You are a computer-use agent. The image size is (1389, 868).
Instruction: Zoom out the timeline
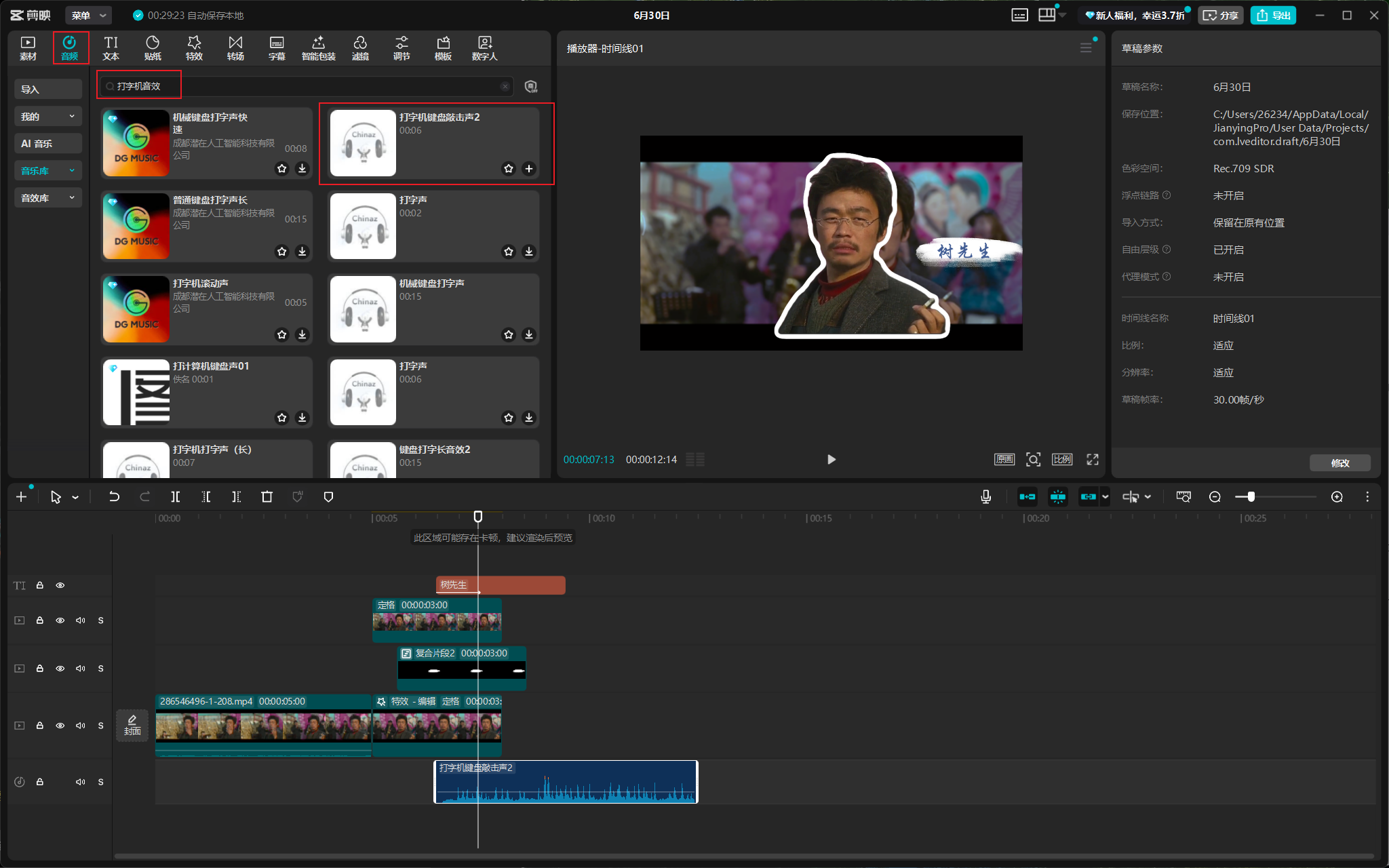[1215, 497]
